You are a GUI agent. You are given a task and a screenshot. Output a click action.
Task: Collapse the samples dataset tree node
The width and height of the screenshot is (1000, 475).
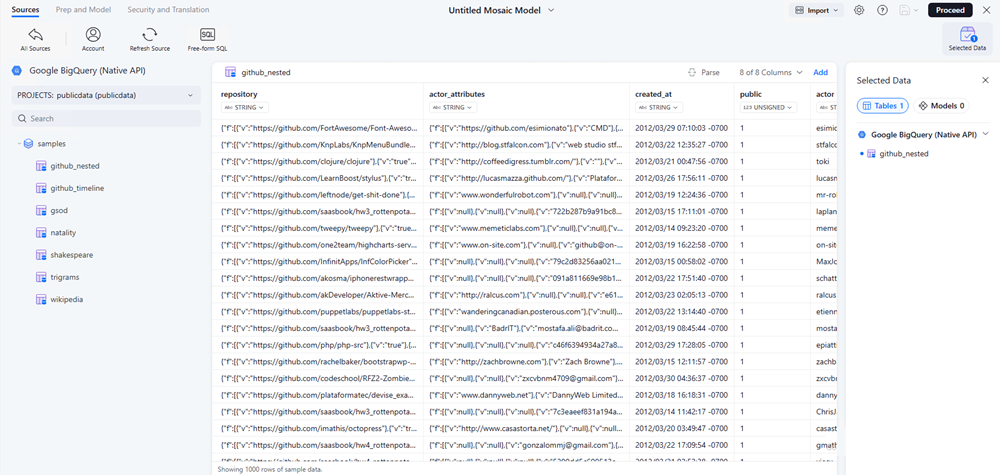pos(18,144)
